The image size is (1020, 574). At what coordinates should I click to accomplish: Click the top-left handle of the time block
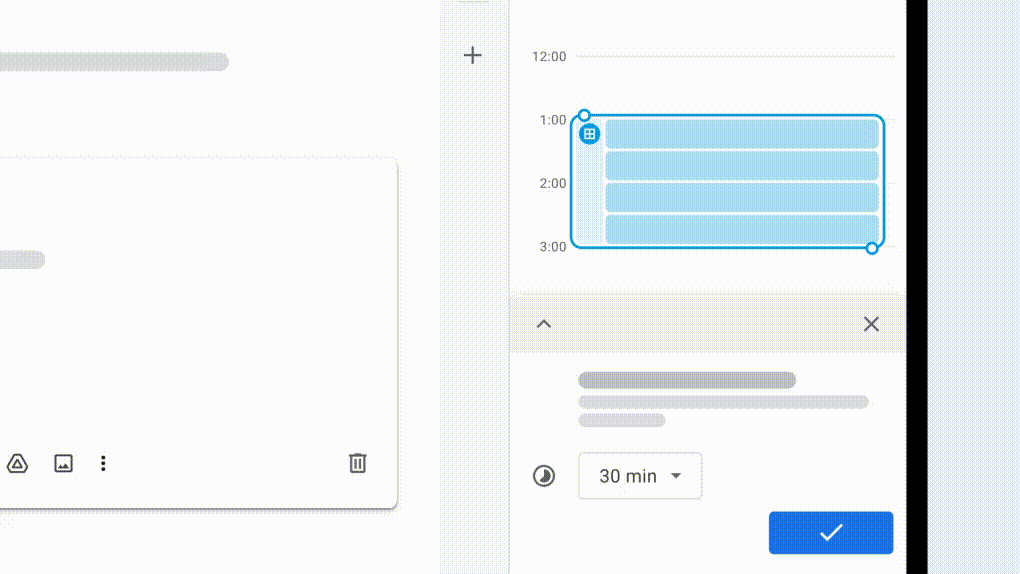[x=585, y=116]
